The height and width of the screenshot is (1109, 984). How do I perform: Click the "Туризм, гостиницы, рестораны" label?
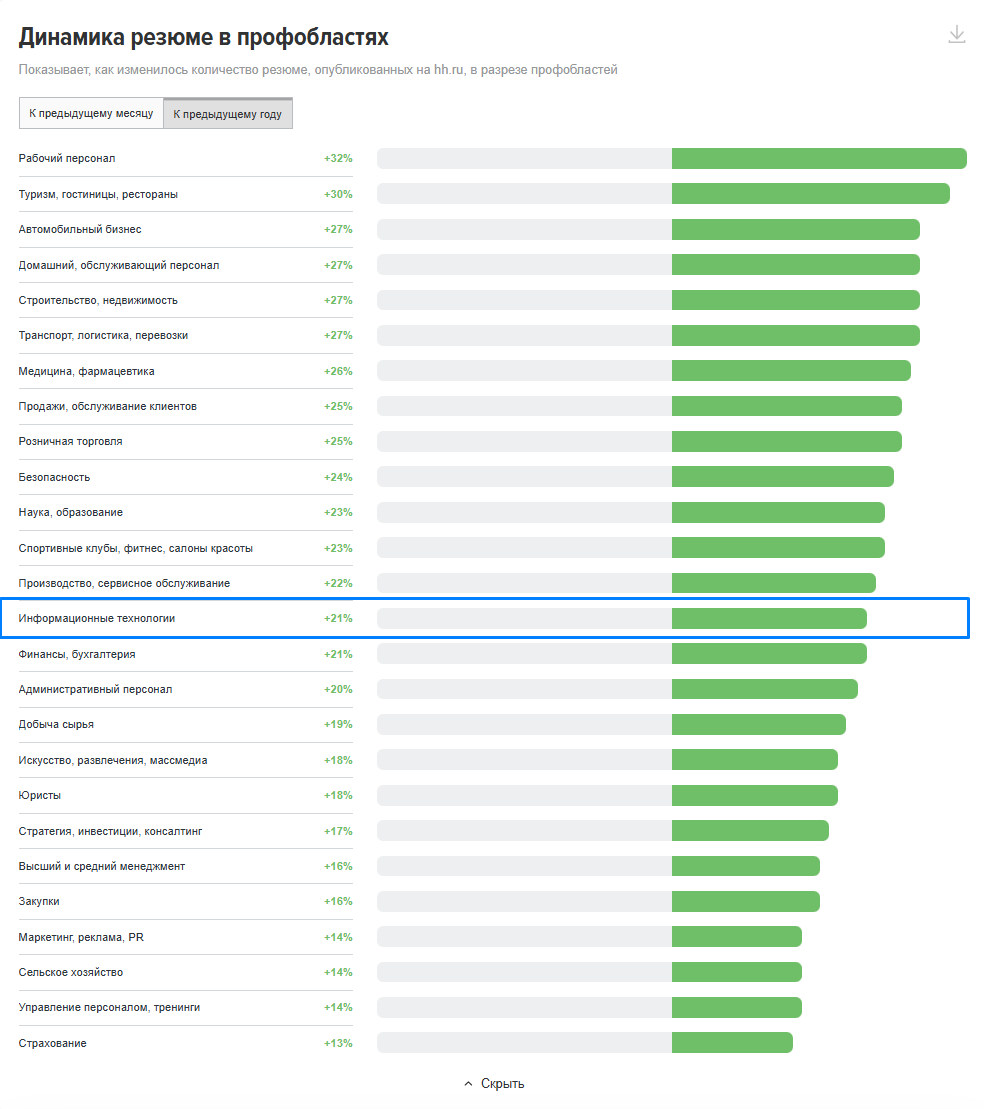pos(98,194)
